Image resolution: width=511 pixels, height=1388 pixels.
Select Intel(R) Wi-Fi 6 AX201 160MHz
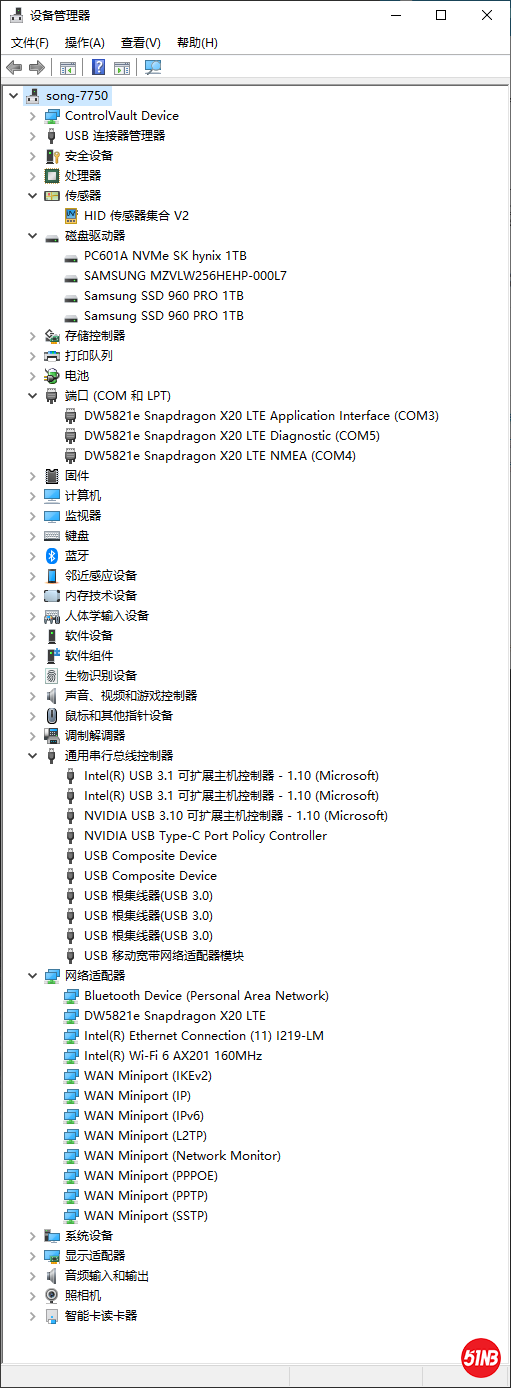pos(173,1056)
